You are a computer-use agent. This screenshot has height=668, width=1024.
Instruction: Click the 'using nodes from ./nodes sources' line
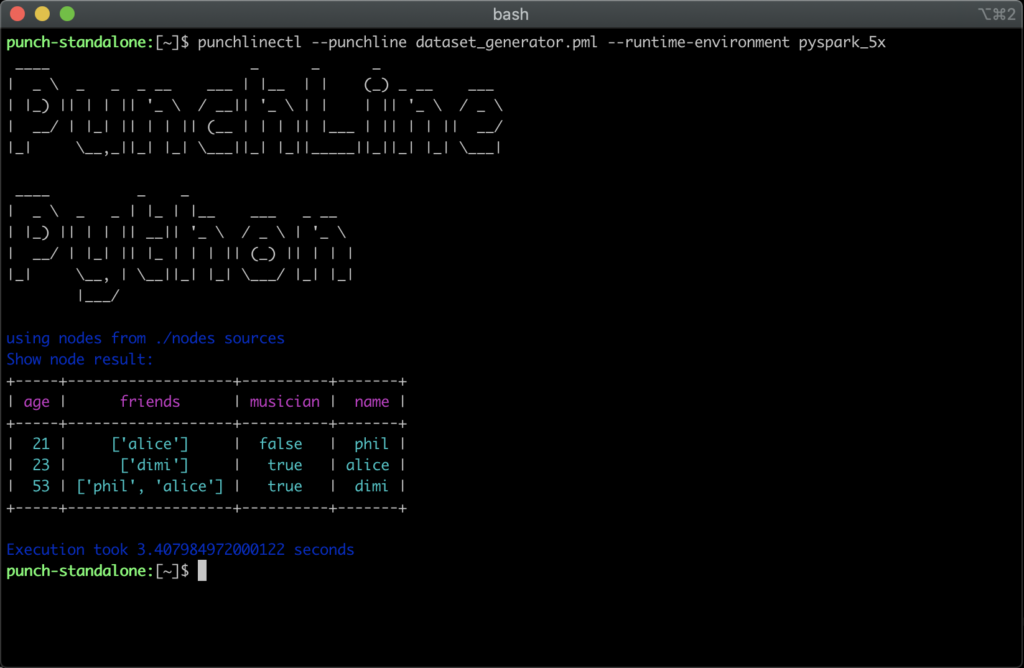click(x=146, y=338)
